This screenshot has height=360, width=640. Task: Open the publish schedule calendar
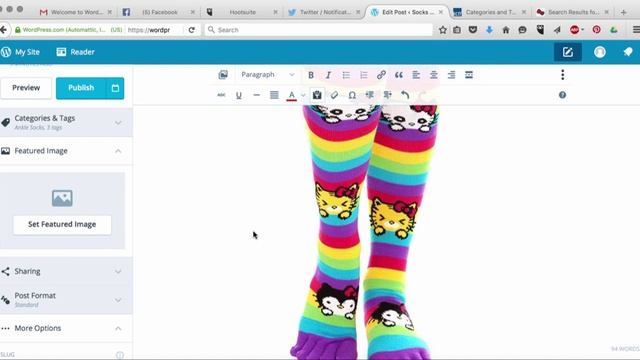pos(115,88)
